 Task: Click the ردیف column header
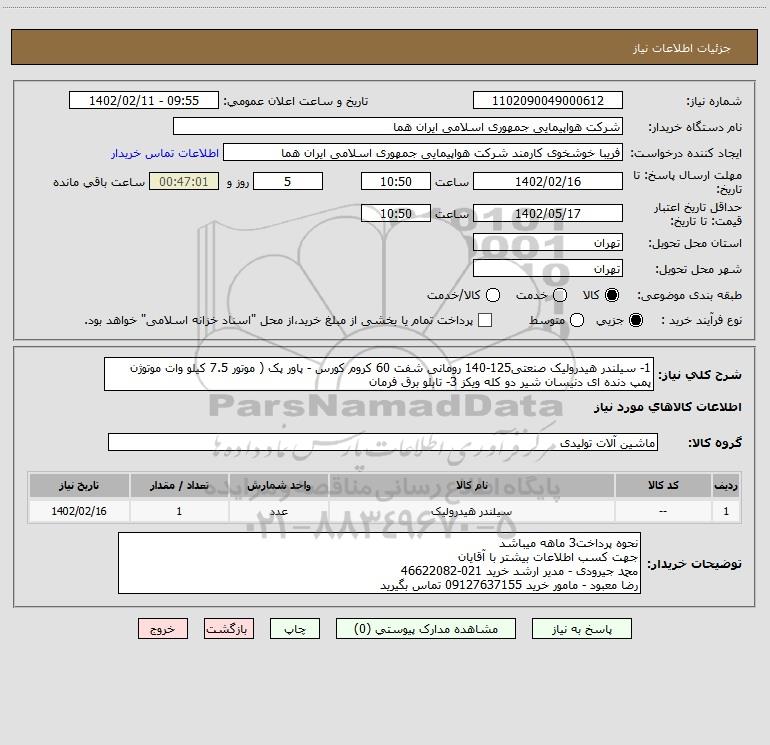tap(726, 485)
